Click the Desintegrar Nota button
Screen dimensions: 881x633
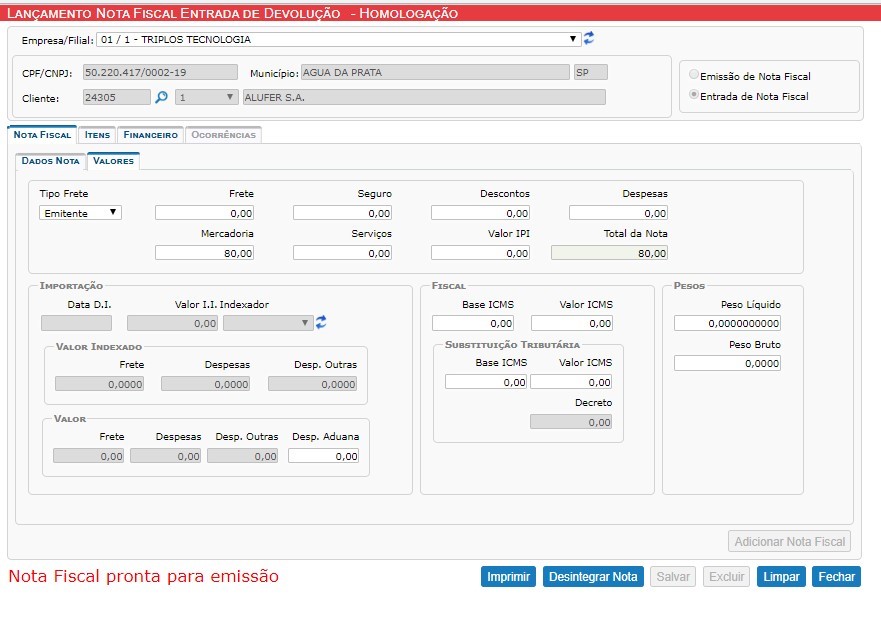point(593,576)
